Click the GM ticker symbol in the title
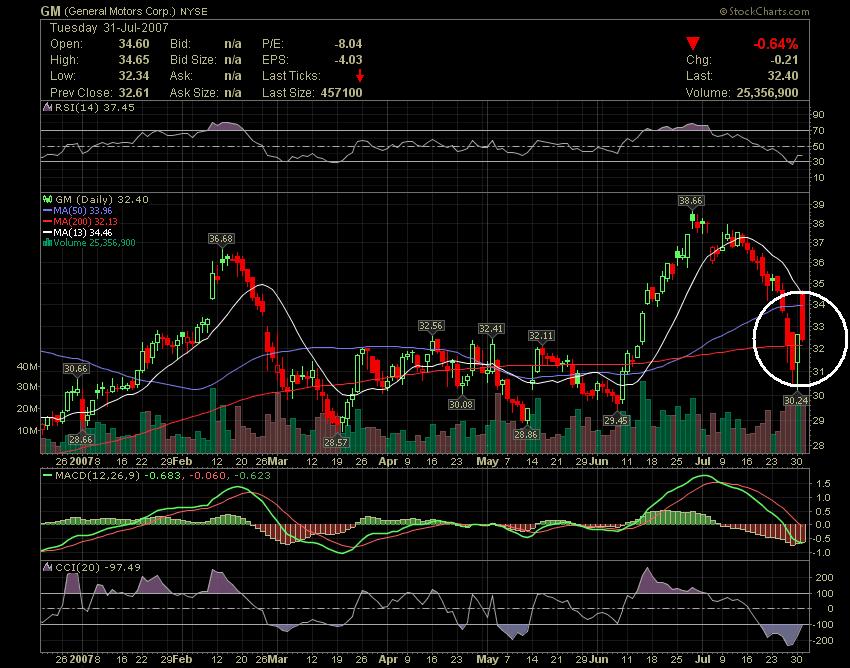 (x=50, y=11)
